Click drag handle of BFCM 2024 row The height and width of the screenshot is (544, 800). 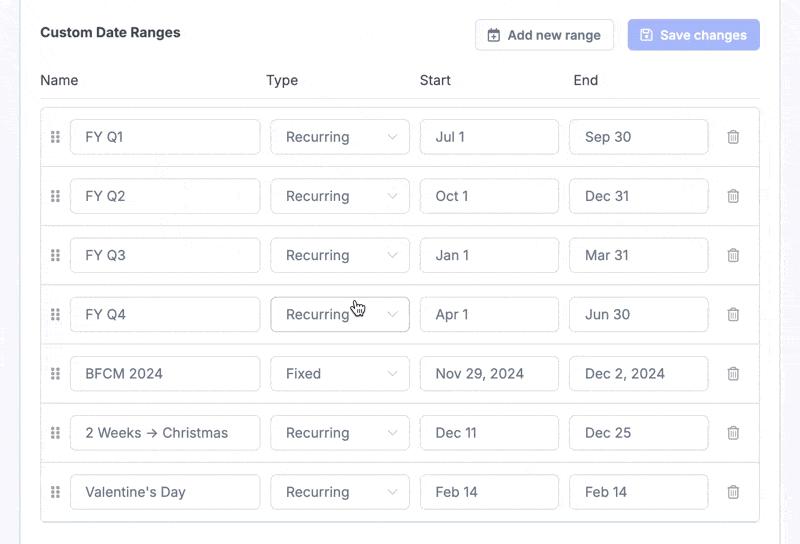(x=55, y=374)
